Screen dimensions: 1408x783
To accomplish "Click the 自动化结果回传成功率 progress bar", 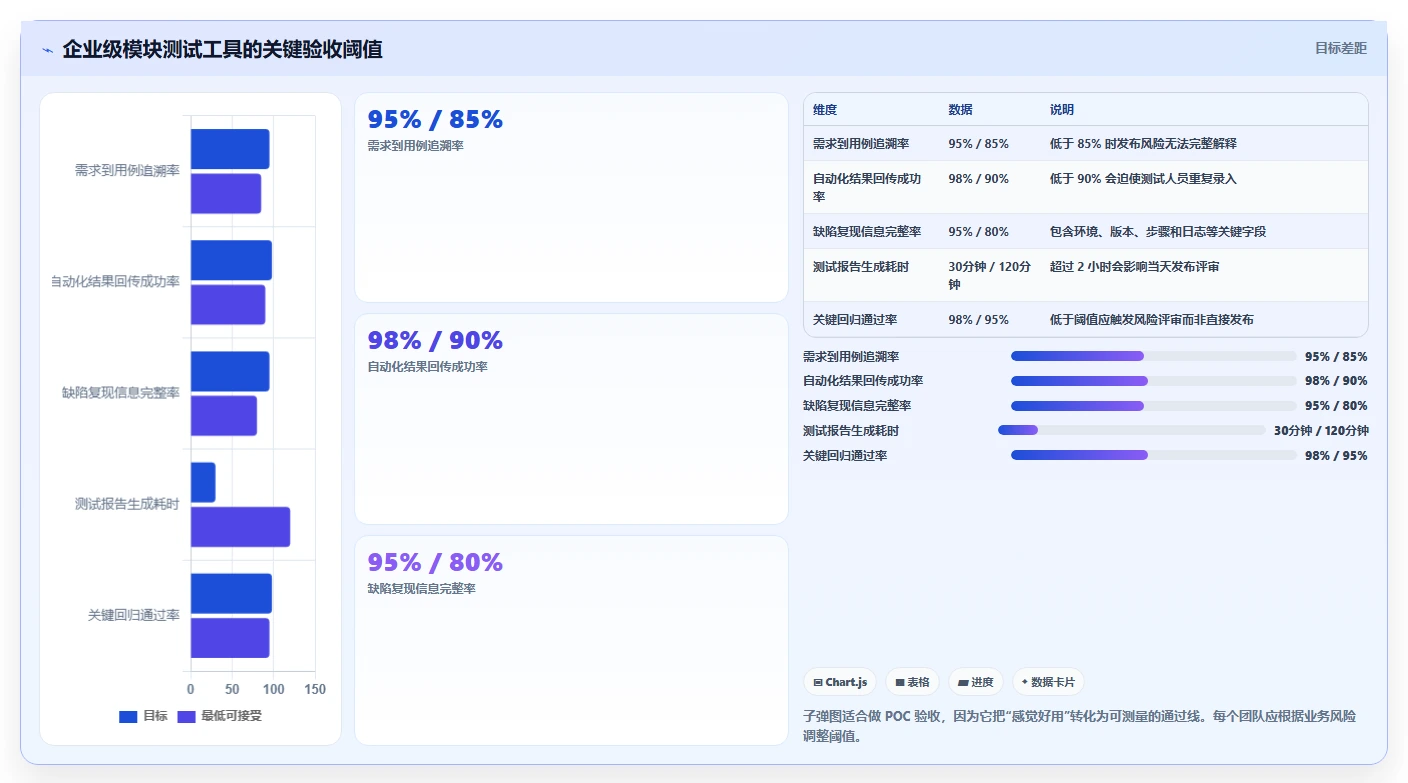I will coord(1153,381).
